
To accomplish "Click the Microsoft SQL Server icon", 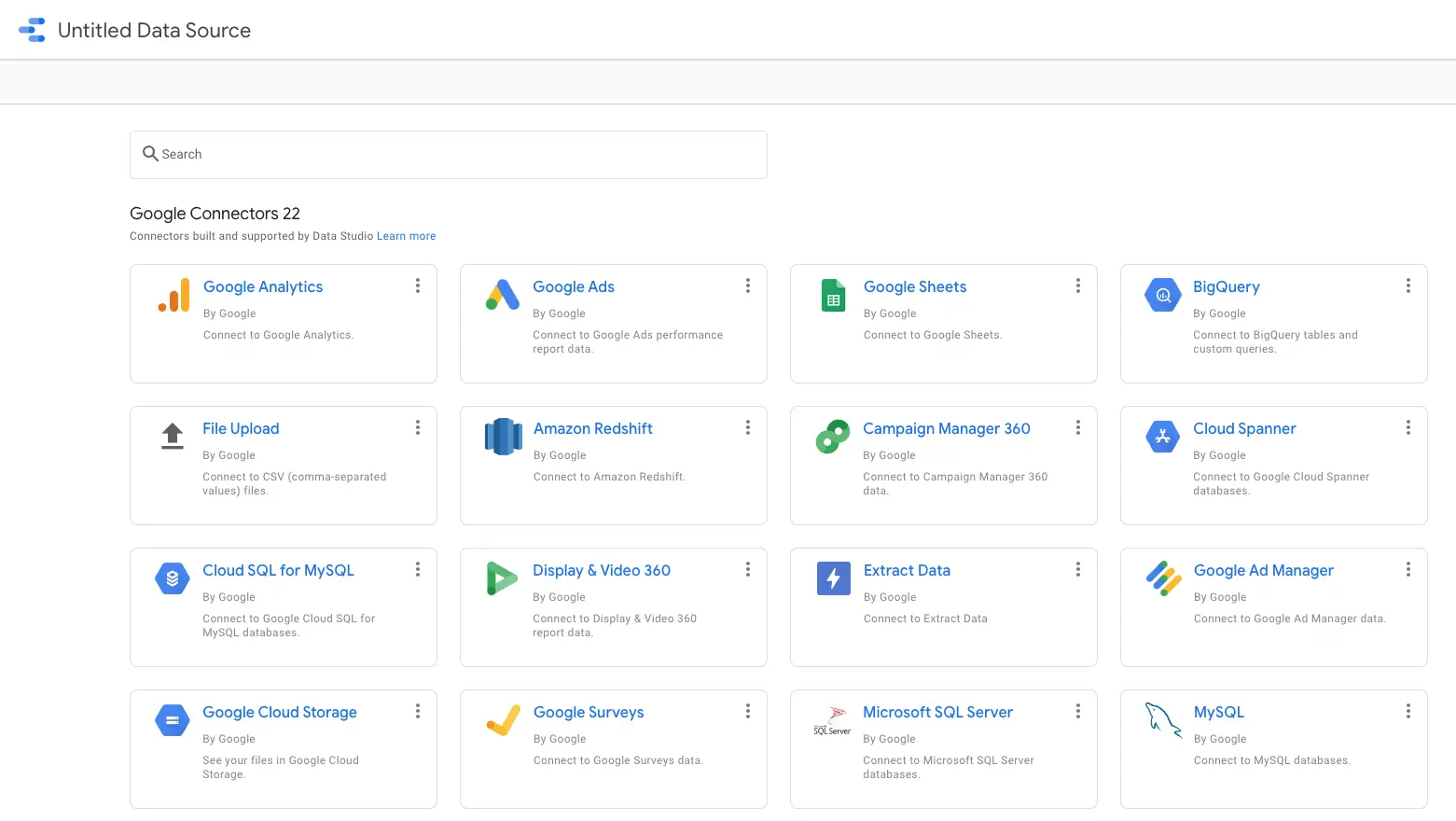I will [x=832, y=721].
